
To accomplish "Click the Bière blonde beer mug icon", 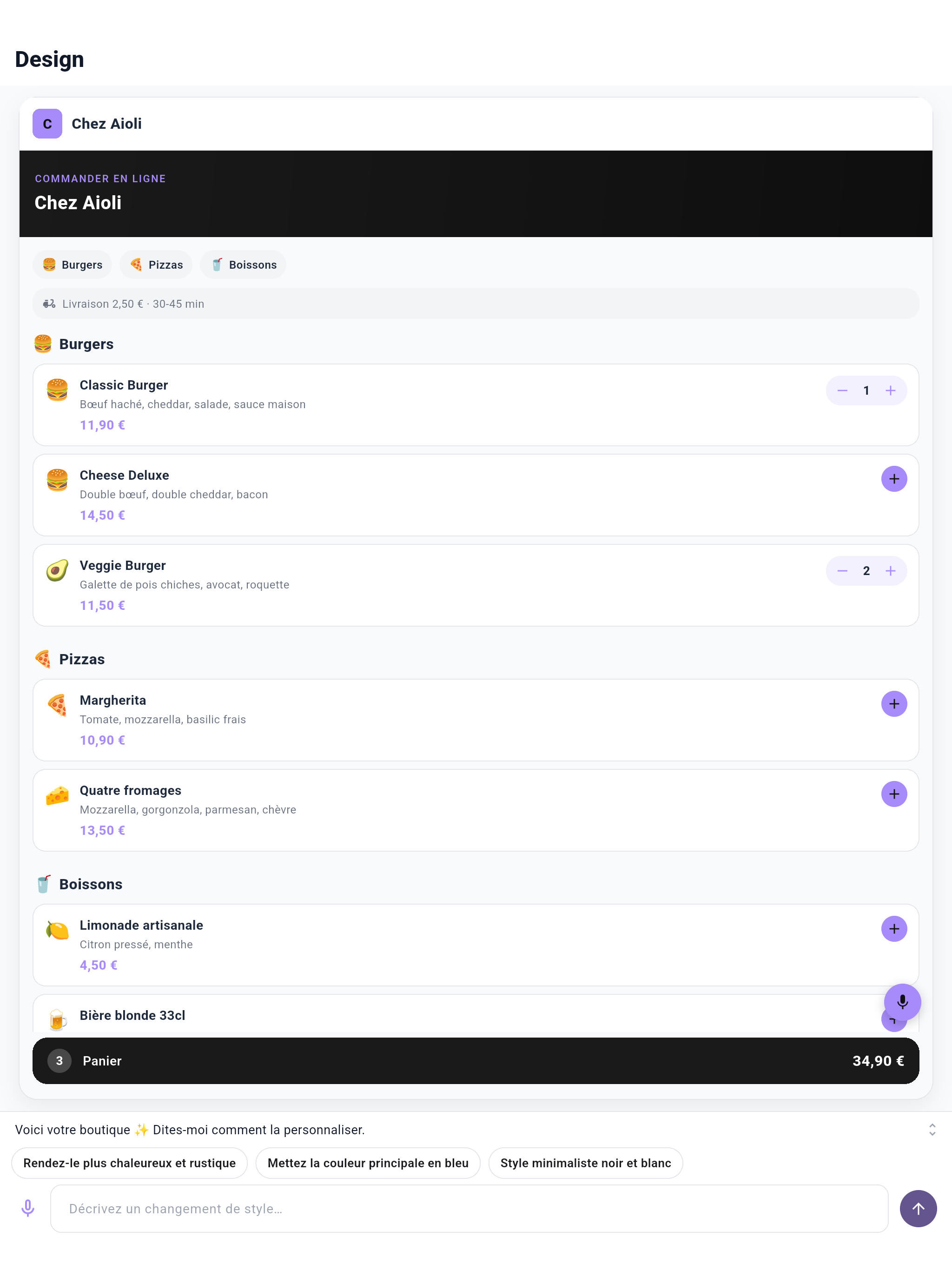I will click(58, 1020).
